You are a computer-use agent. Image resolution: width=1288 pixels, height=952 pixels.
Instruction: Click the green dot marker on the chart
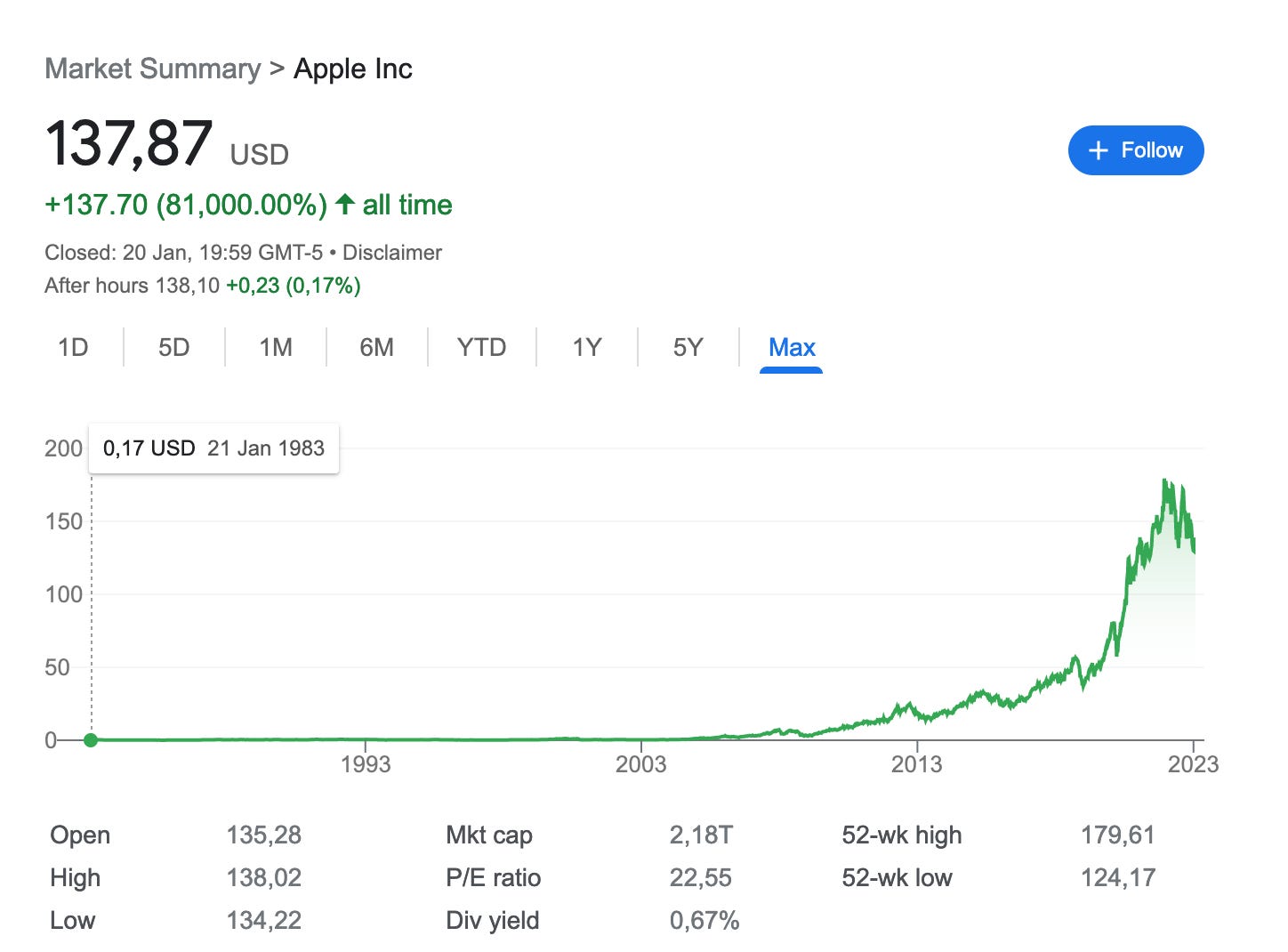(91, 739)
